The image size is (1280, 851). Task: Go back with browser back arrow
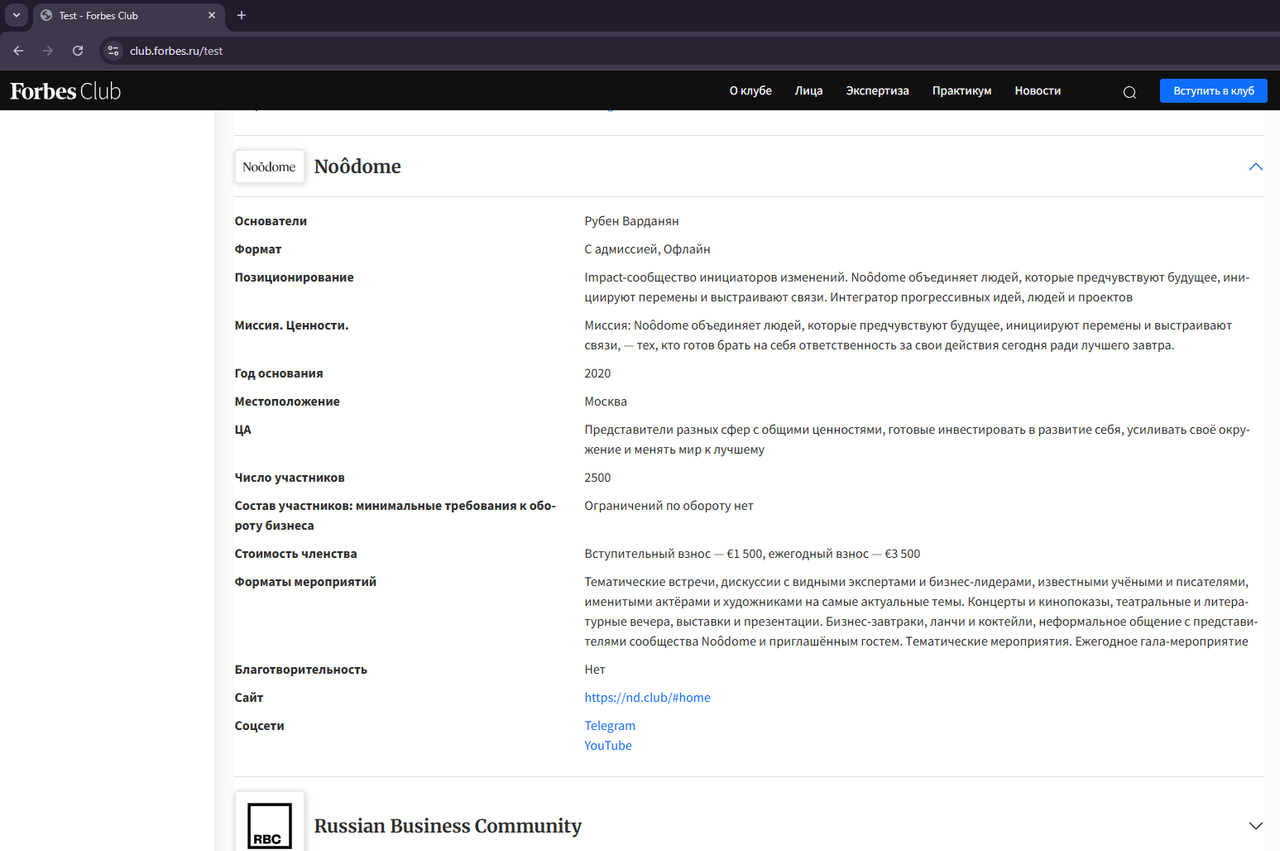tap(18, 50)
